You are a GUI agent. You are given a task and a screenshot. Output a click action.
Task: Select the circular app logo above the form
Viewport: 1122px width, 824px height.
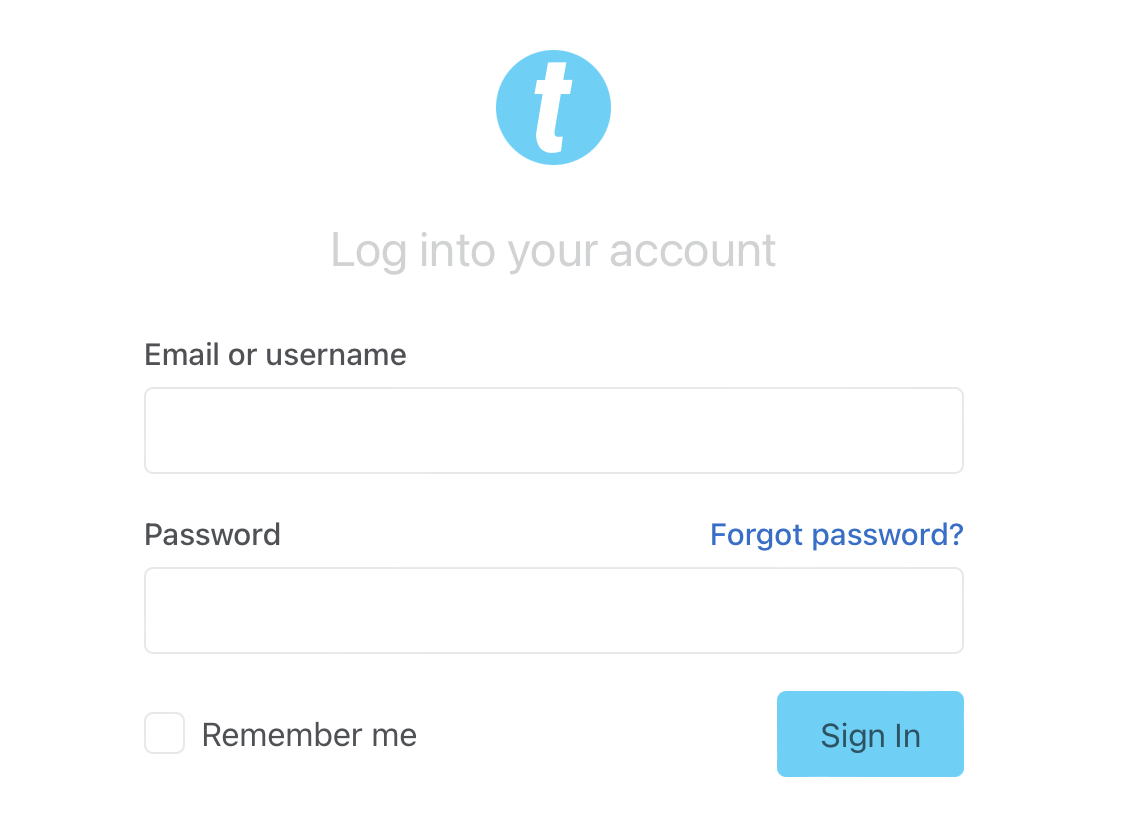click(x=553, y=106)
